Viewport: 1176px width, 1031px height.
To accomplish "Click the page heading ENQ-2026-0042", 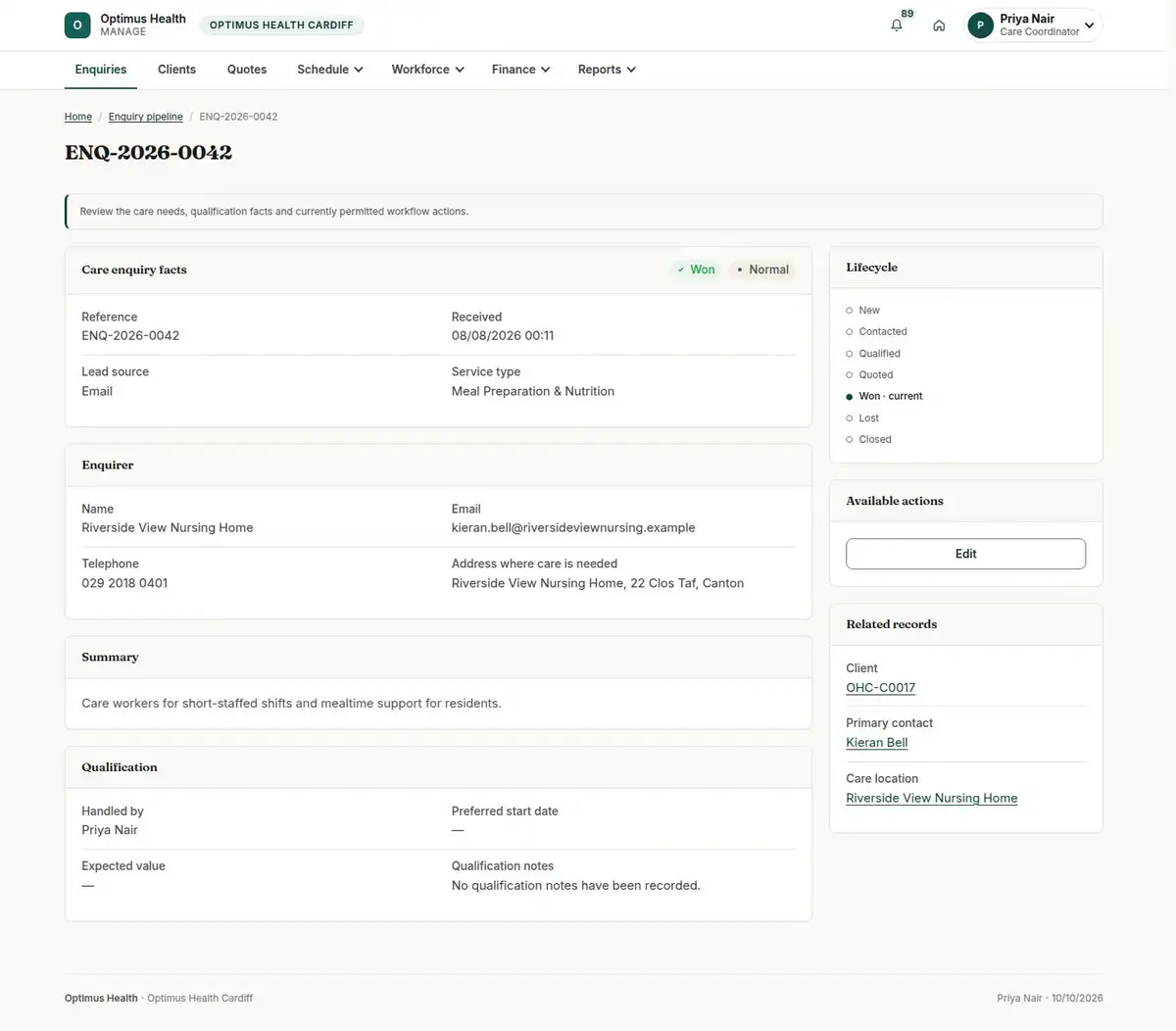I will [149, 153].
